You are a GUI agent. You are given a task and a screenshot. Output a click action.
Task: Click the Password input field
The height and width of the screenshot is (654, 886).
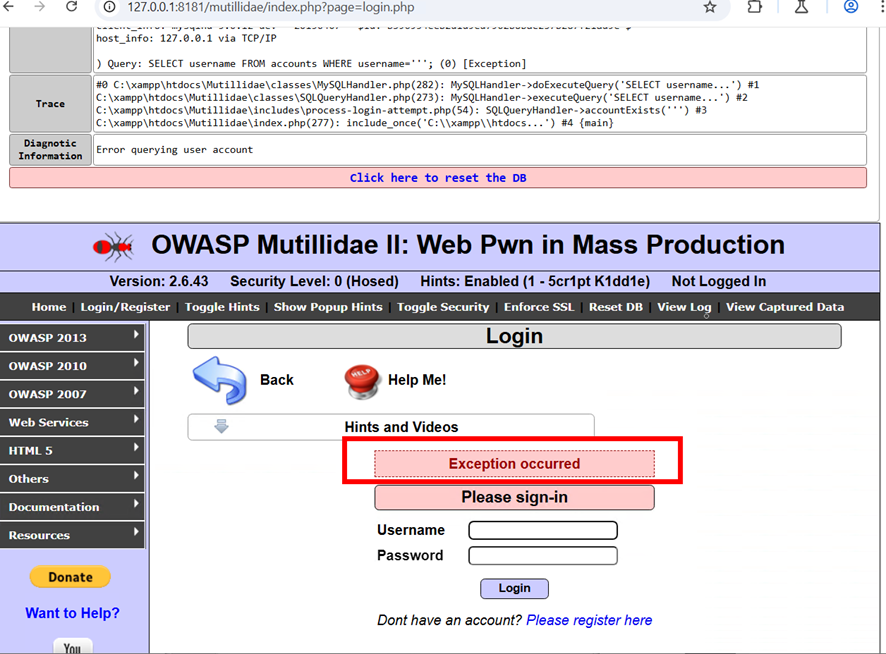(x=543, y=556)
